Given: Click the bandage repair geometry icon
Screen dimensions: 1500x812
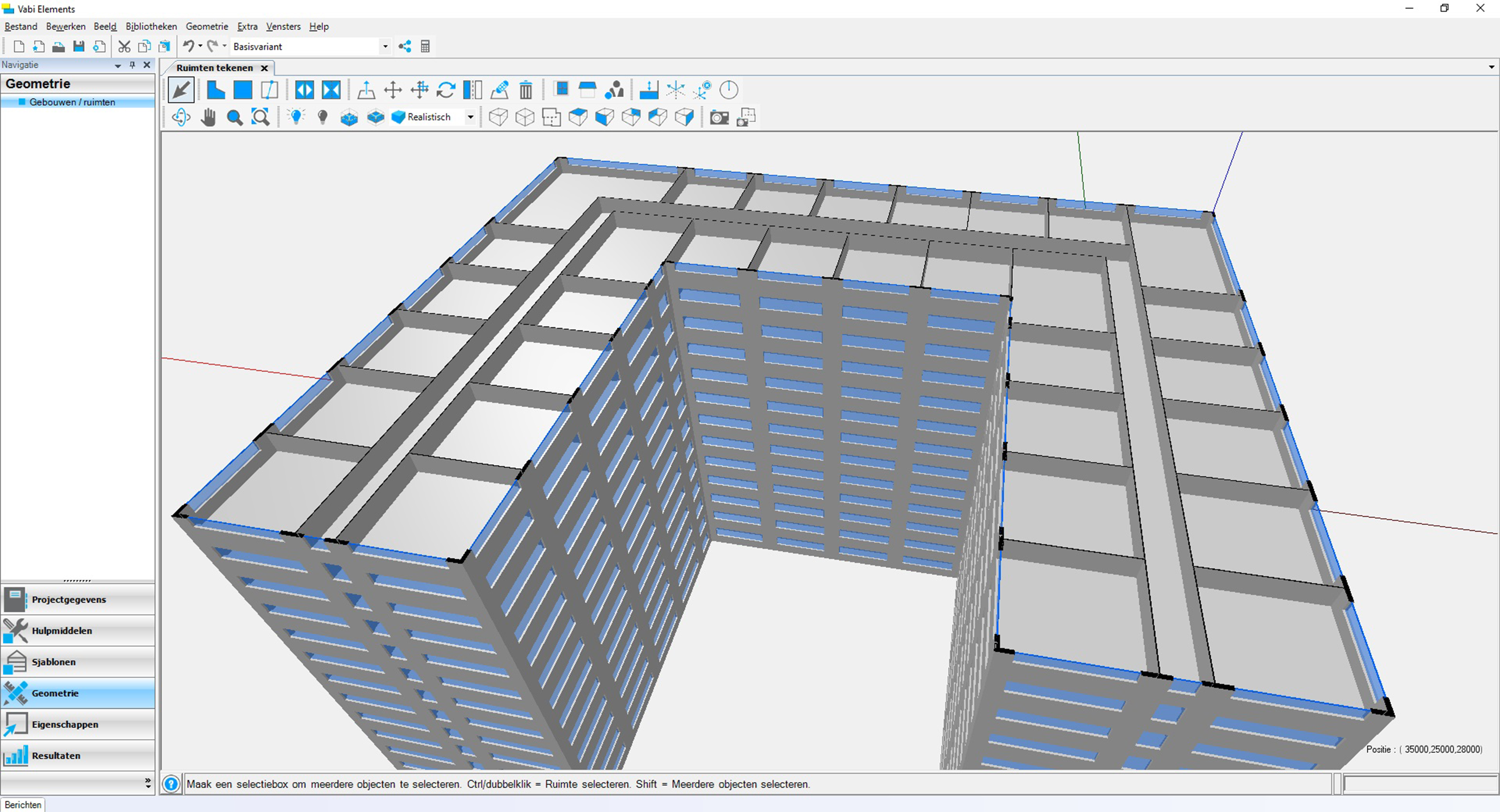Looking at the screenshot, I should (x=499, y=90).
